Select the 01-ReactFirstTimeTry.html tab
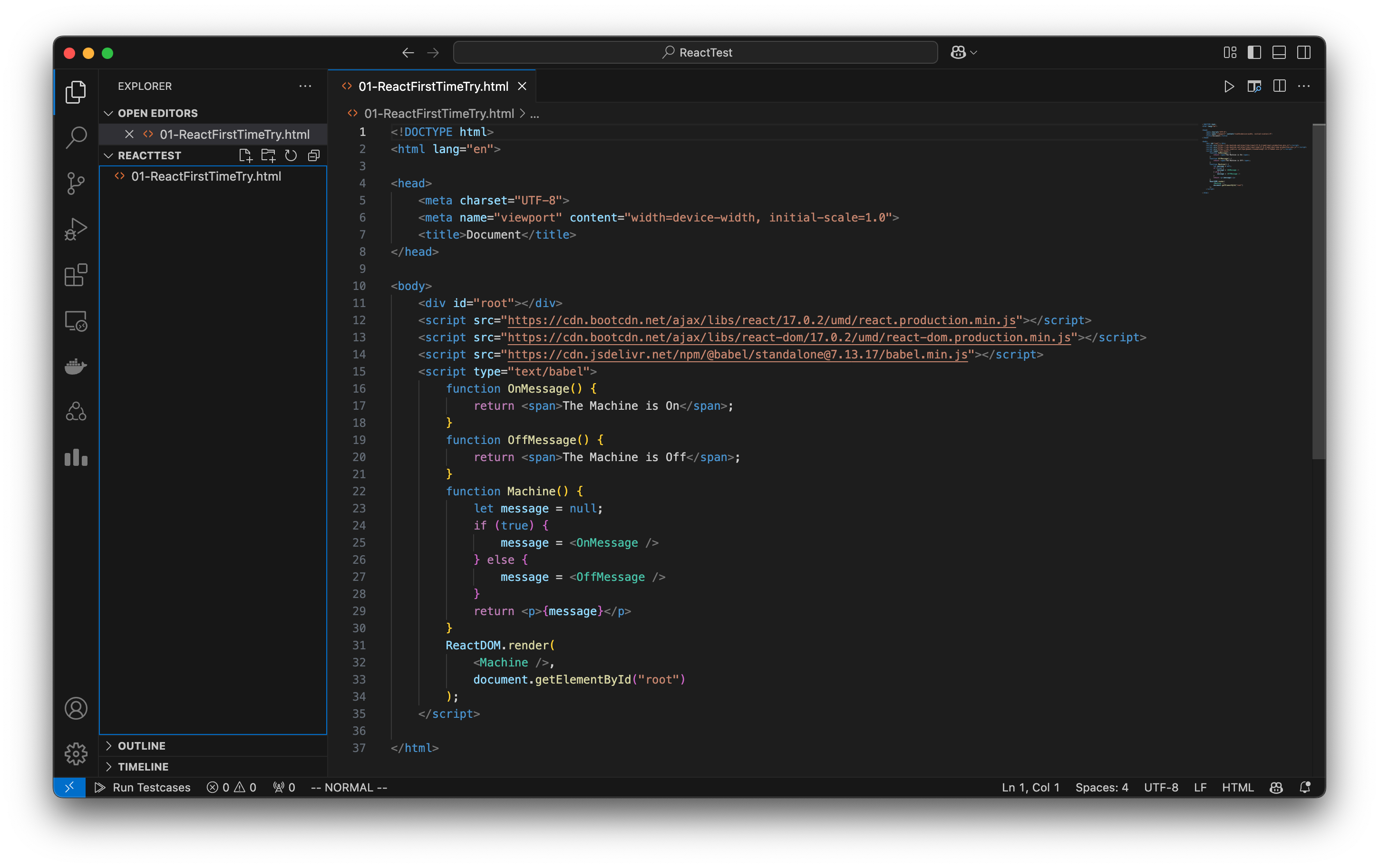Screen dimensions: 1379x868 pos(433,86)
